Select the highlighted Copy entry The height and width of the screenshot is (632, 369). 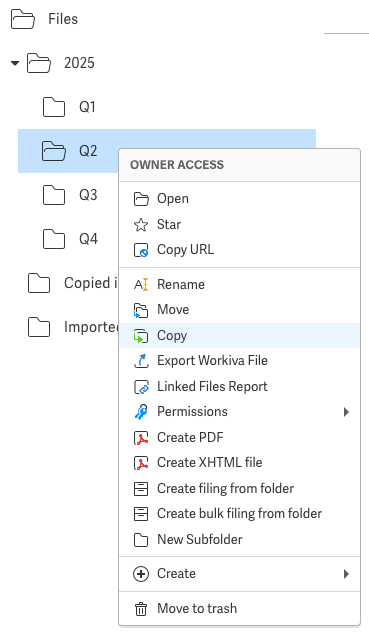[239, 335]
